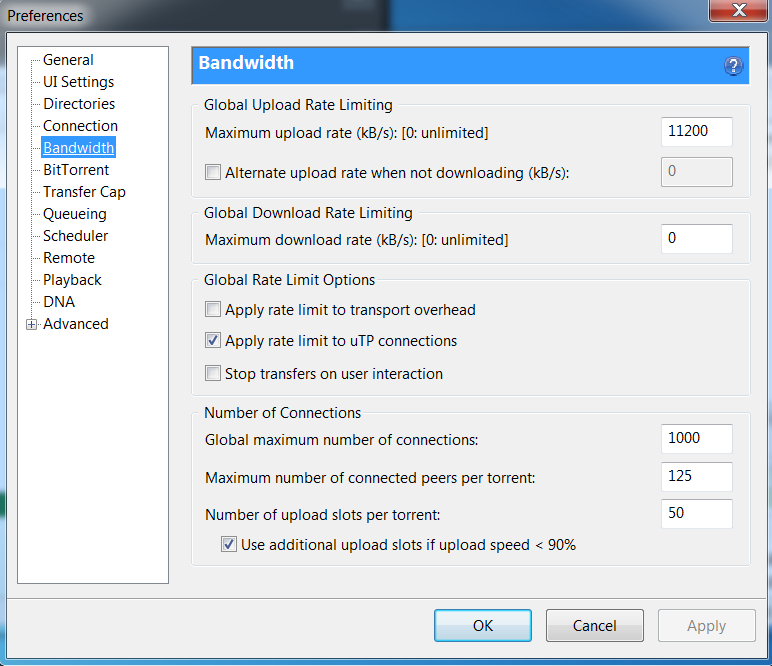The height and width of the screenshot is (666, 772).
Task: Uncheck Use additional upload slots option
Action: point(229,545)
